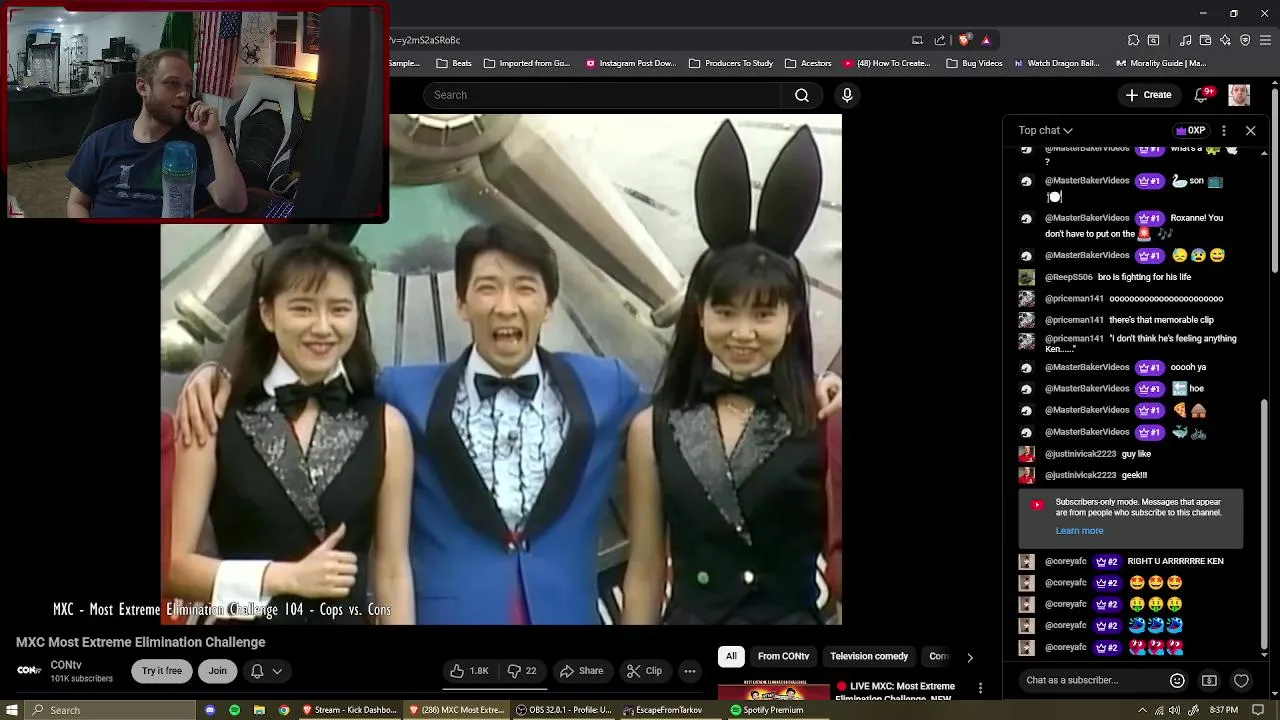Screen dimensions: 1280x720
Task: Open the Bug Videos bookmark folder
Action: (x=973, y=63)
